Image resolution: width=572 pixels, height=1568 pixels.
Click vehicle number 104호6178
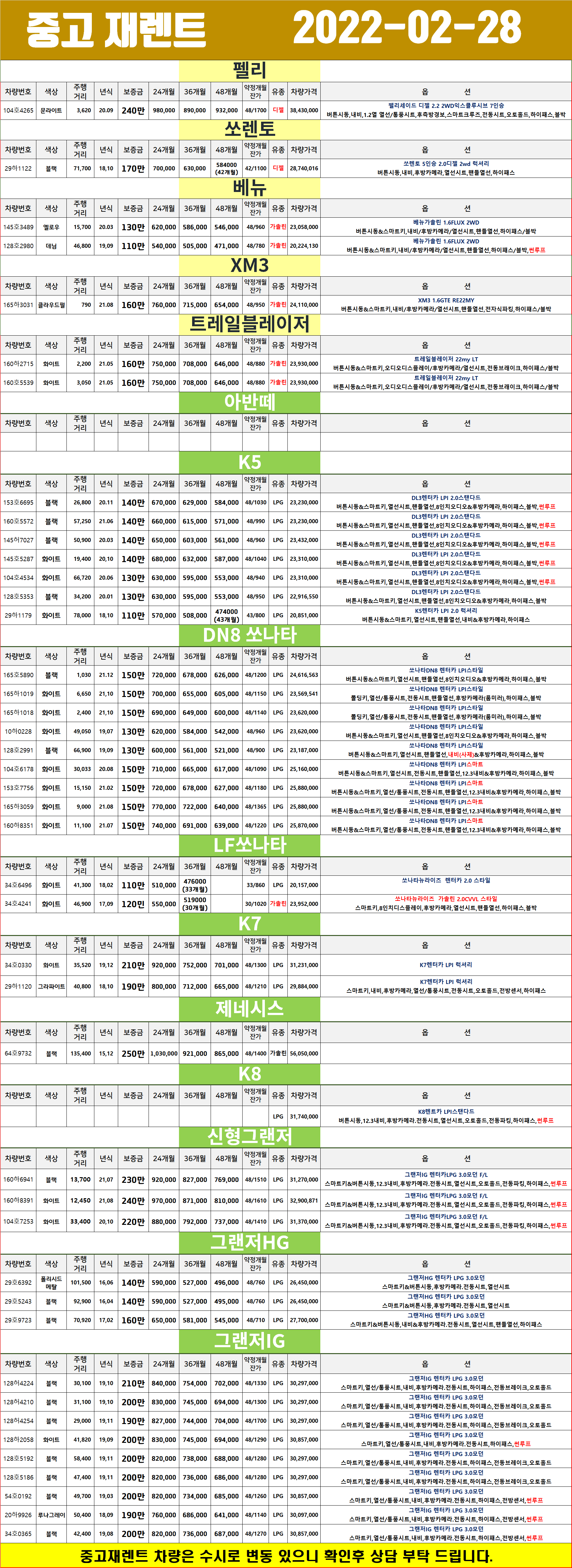(x=18, y=769)
